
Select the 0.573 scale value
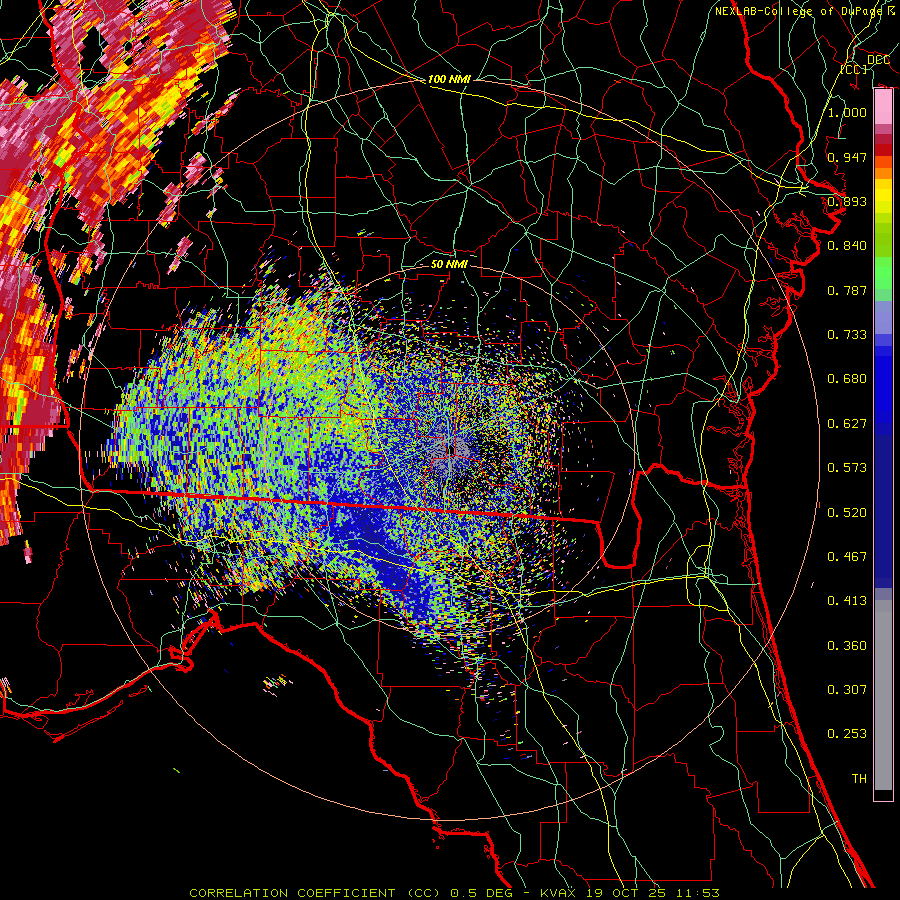[x=847, y=468]
